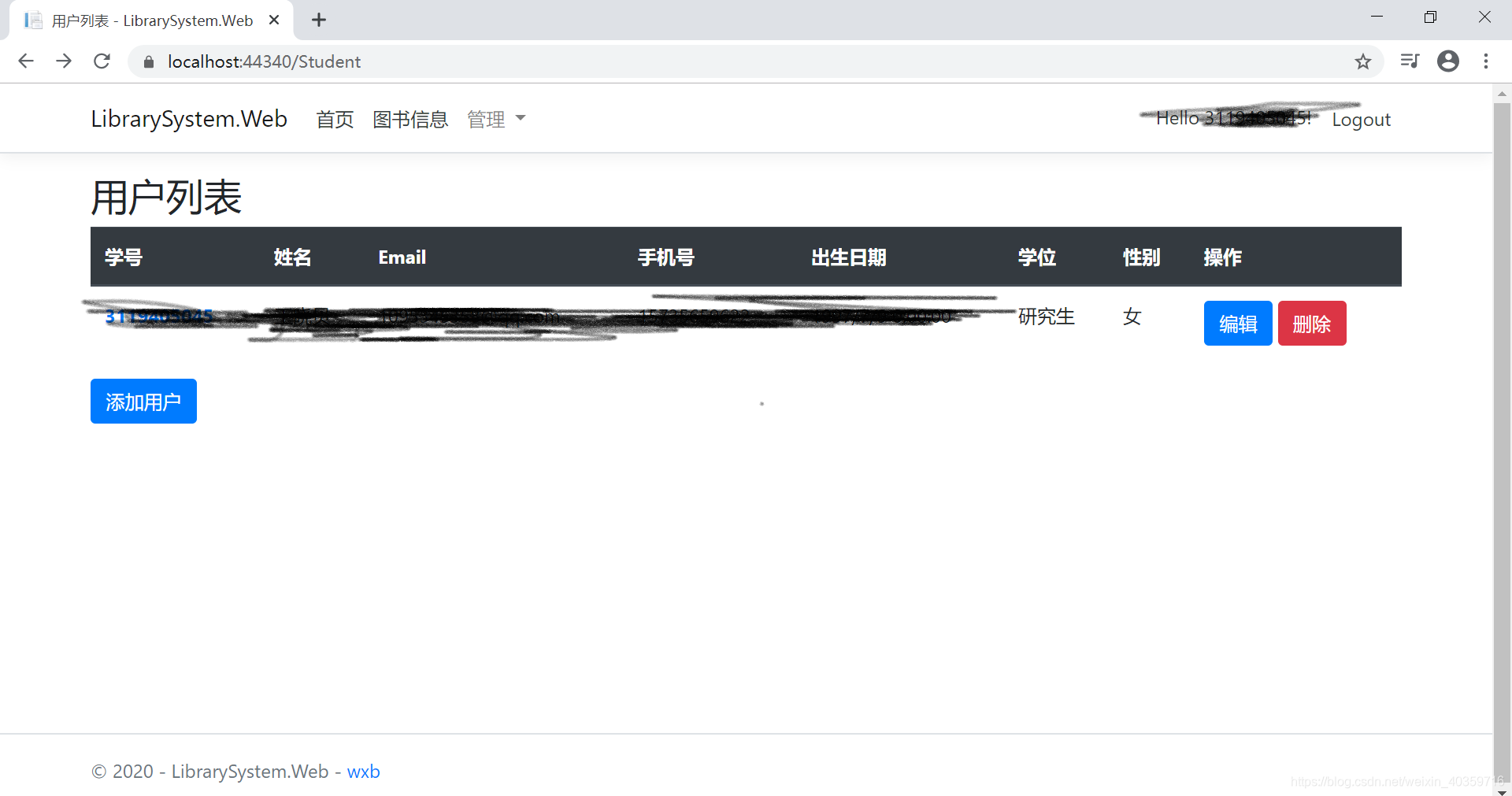Open the browser profile avatar icon

point(1448,61)
